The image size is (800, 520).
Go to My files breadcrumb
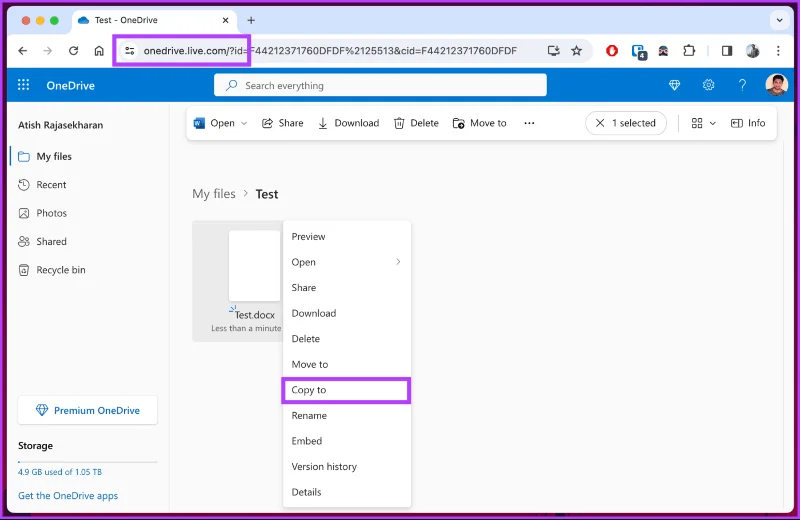214,194
